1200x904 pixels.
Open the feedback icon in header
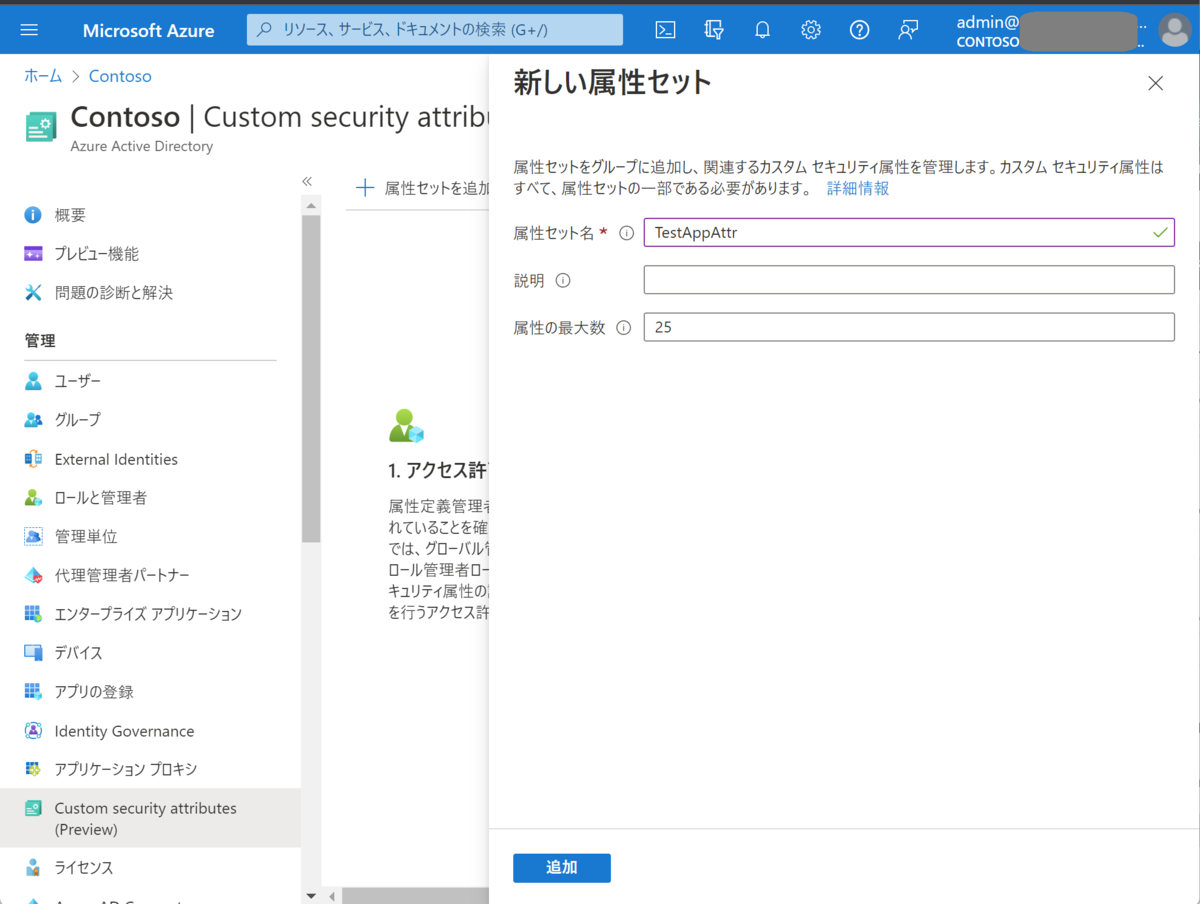point(908,30)
